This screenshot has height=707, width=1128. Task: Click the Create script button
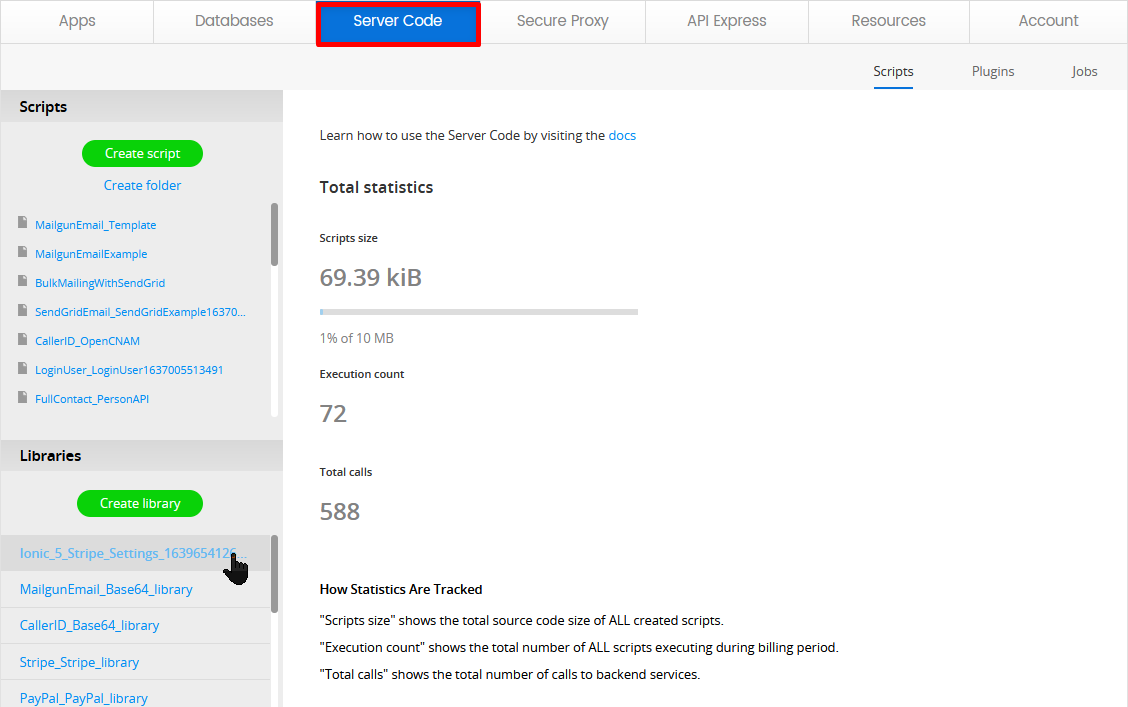[142, 153]
